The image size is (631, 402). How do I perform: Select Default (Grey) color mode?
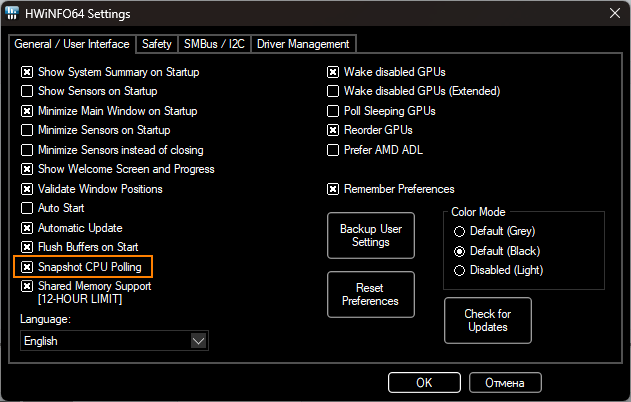pyautogui.click(x=460, y=231)
